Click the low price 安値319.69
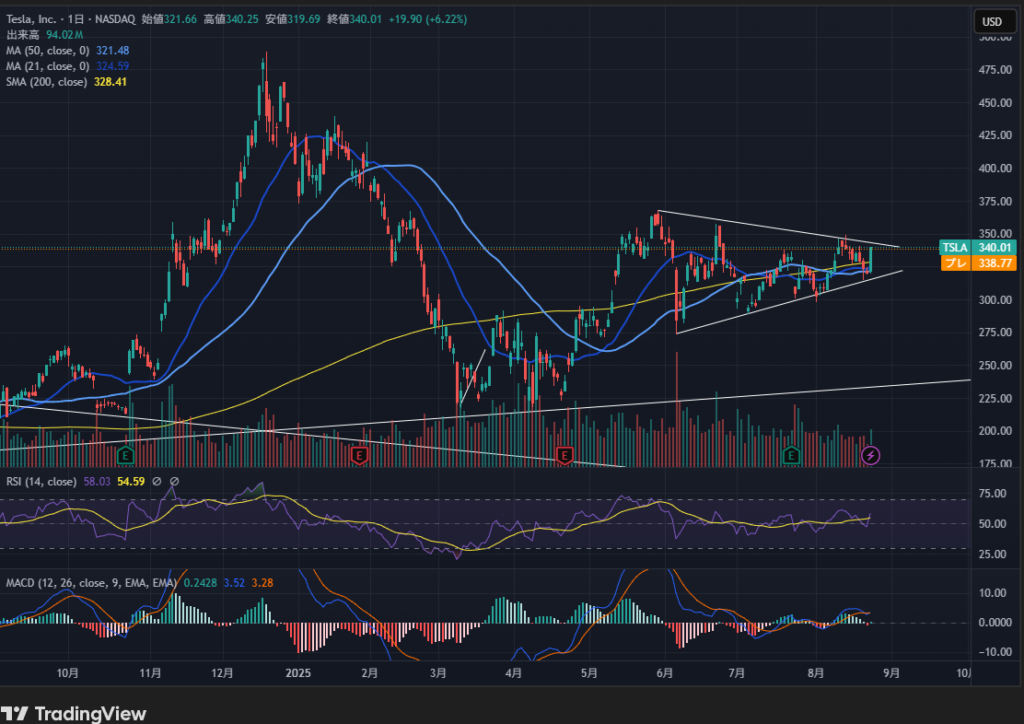This screenshot has width=1024, height=724. 293,19
